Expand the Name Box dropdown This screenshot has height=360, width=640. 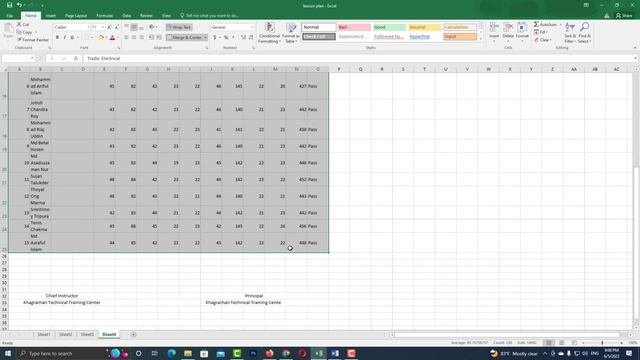click(32, 58)
